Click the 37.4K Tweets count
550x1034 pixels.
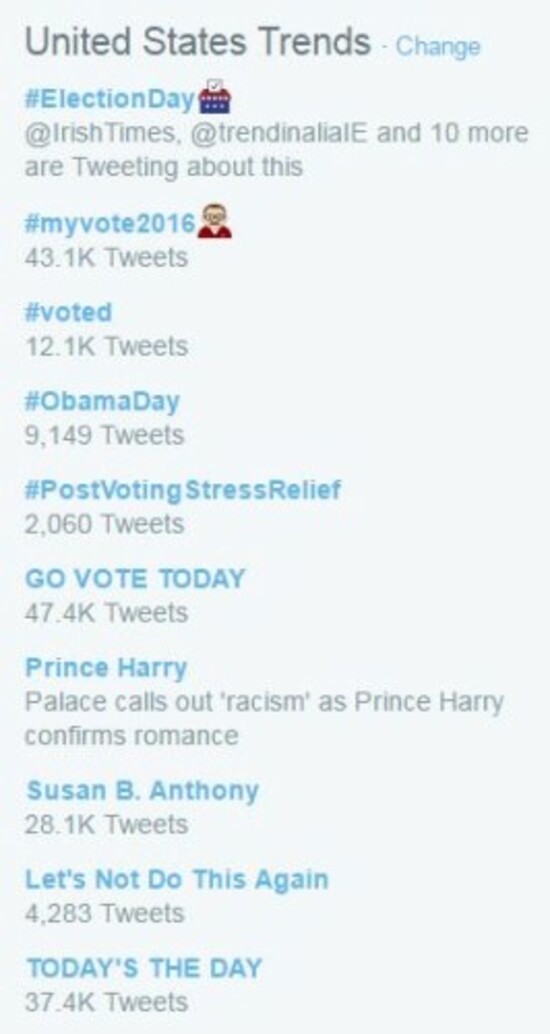tap(106, 1002)
